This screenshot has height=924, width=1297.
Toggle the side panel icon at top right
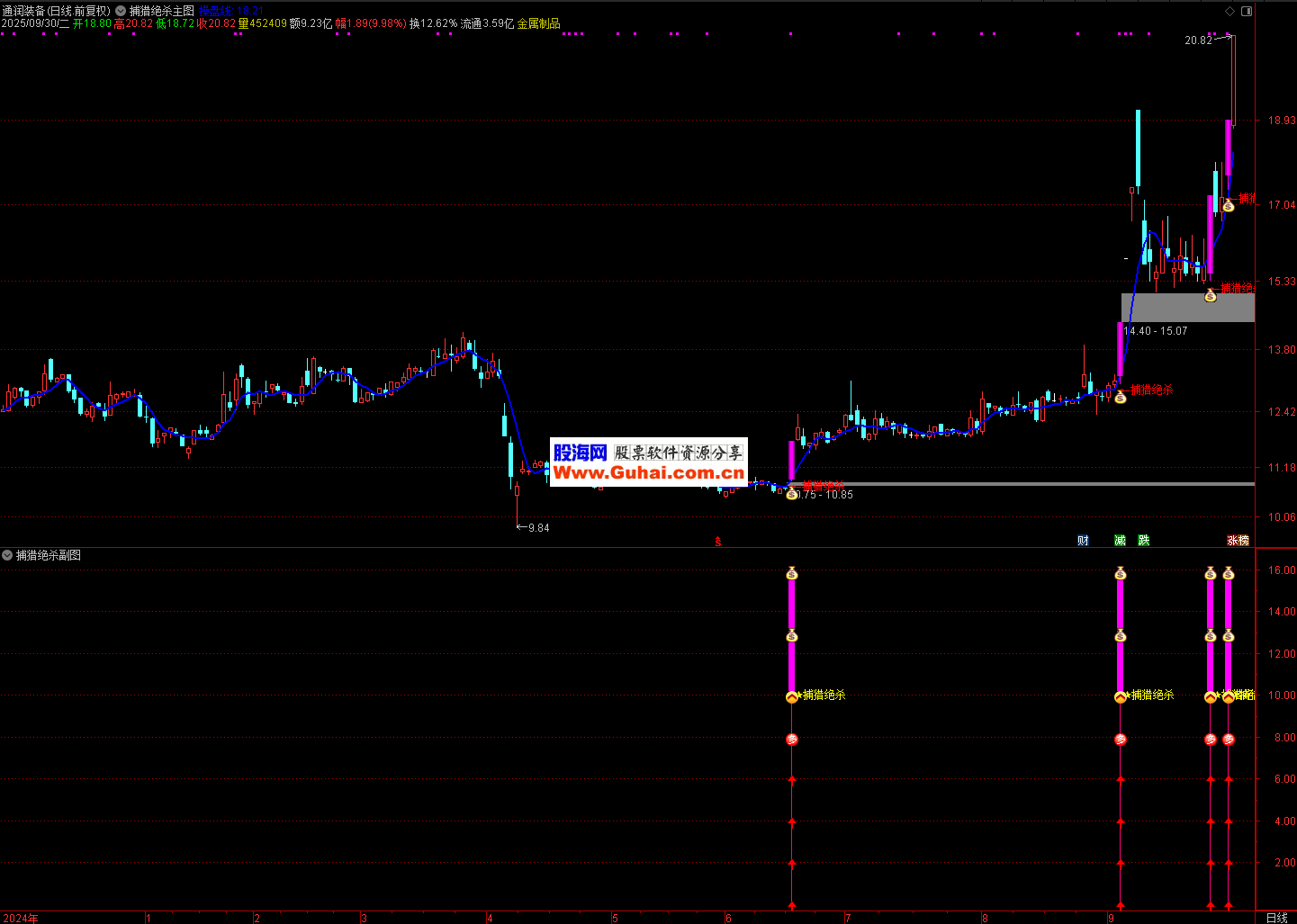point(1247,11)
